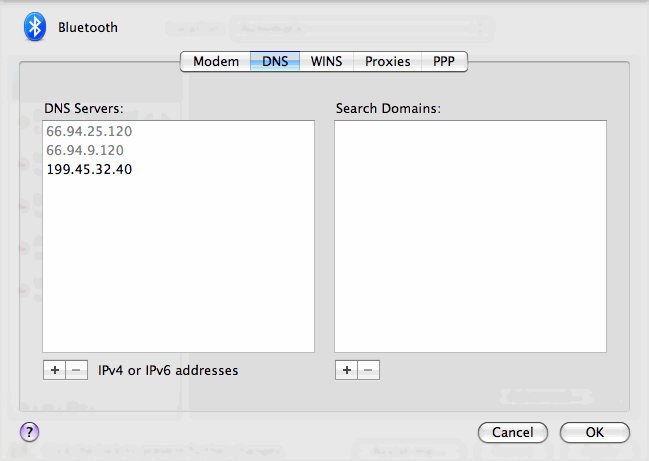Viewport: 649px width, 461px height.
Task: Switch to the Modem tab
Action: [x=215, y=62]
